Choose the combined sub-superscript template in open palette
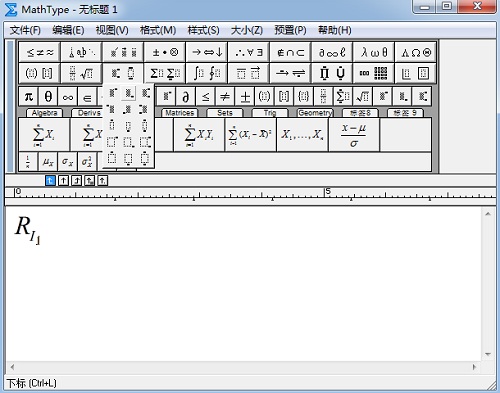The image size is (500, 393). 145,93
